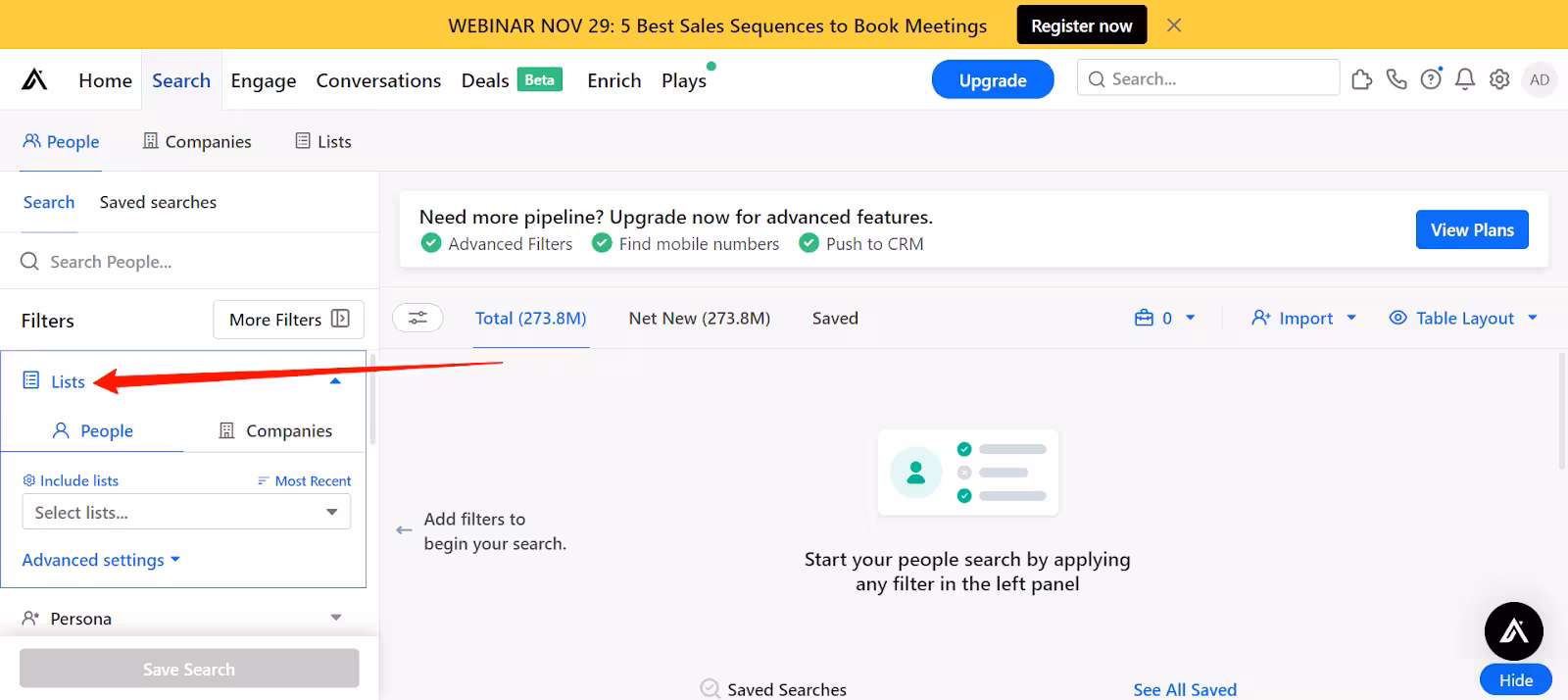Switch to the Net New tab

point(699,318)
